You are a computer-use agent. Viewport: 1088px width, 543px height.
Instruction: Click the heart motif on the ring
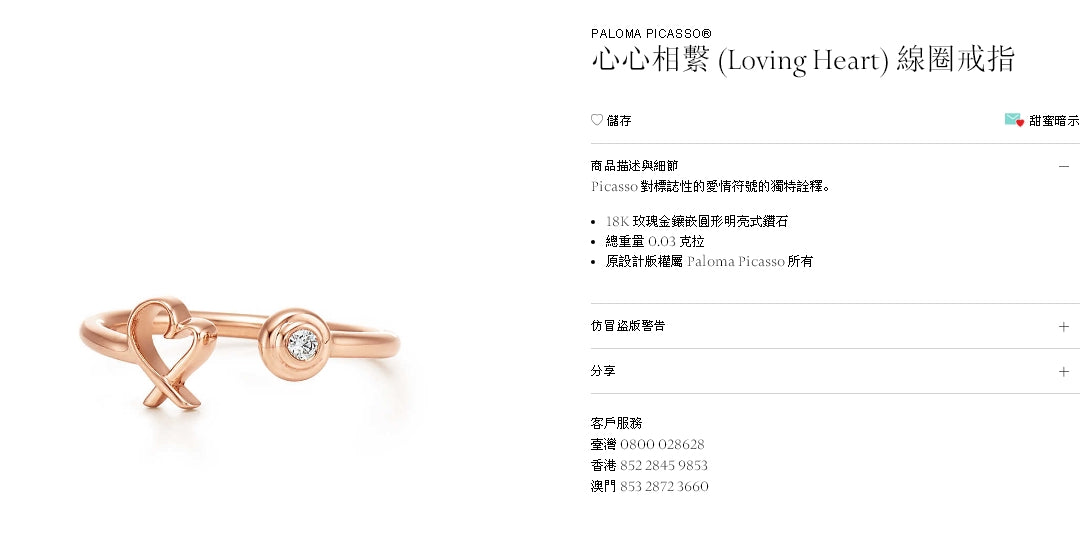[171, 352]
